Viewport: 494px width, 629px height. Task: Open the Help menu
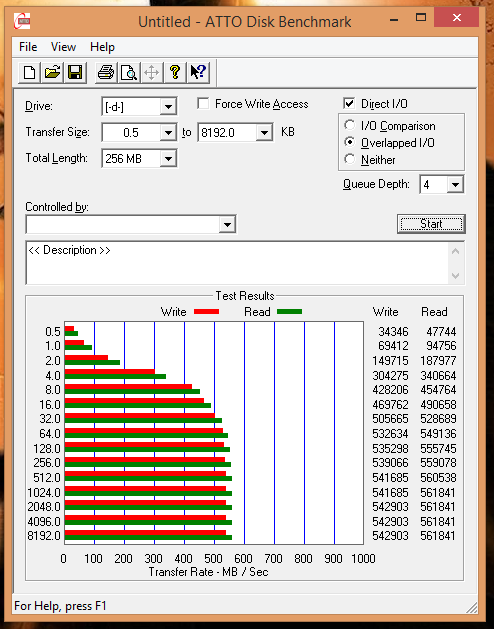pyautogui.click(x=102, y=47)
